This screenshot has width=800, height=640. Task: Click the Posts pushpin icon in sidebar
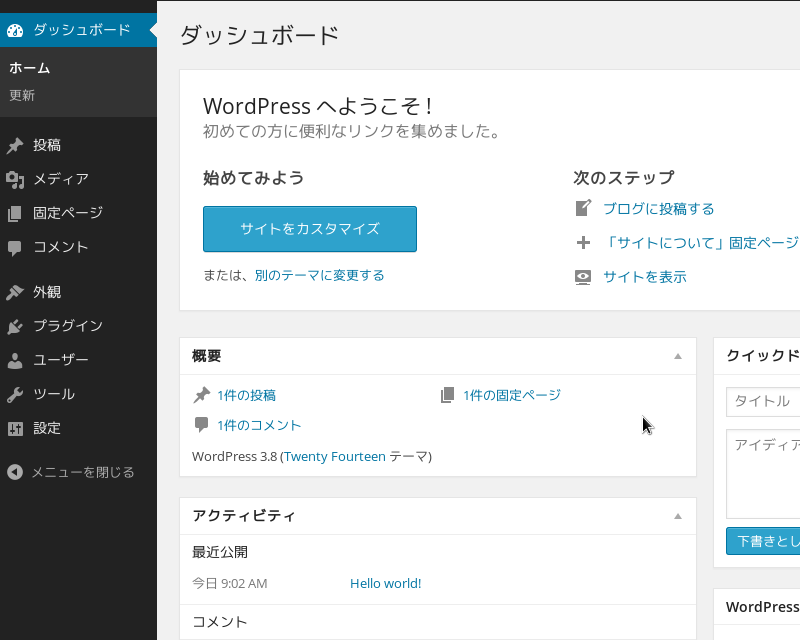point(15,145)
